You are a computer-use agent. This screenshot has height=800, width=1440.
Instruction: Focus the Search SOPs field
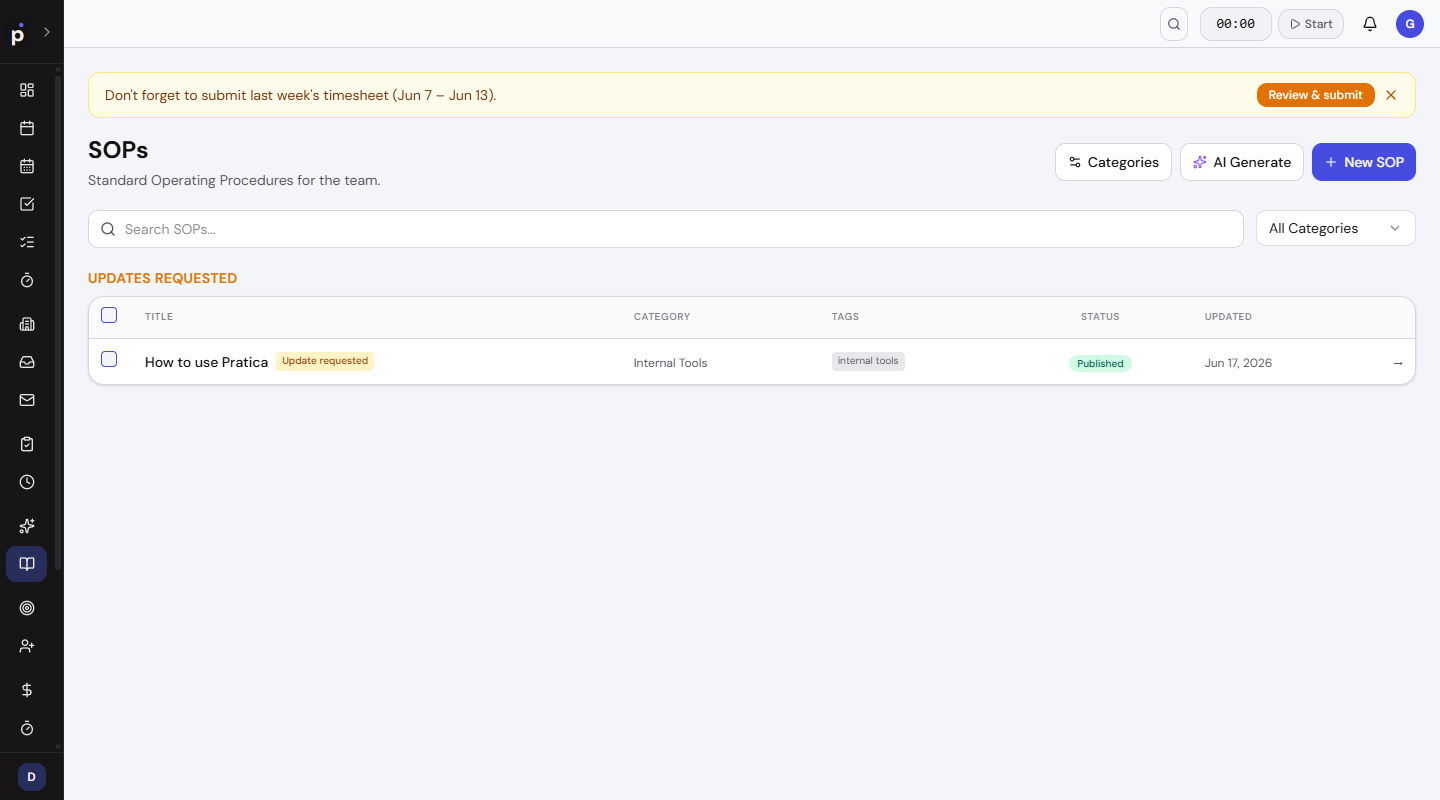[x=666, y=229]
